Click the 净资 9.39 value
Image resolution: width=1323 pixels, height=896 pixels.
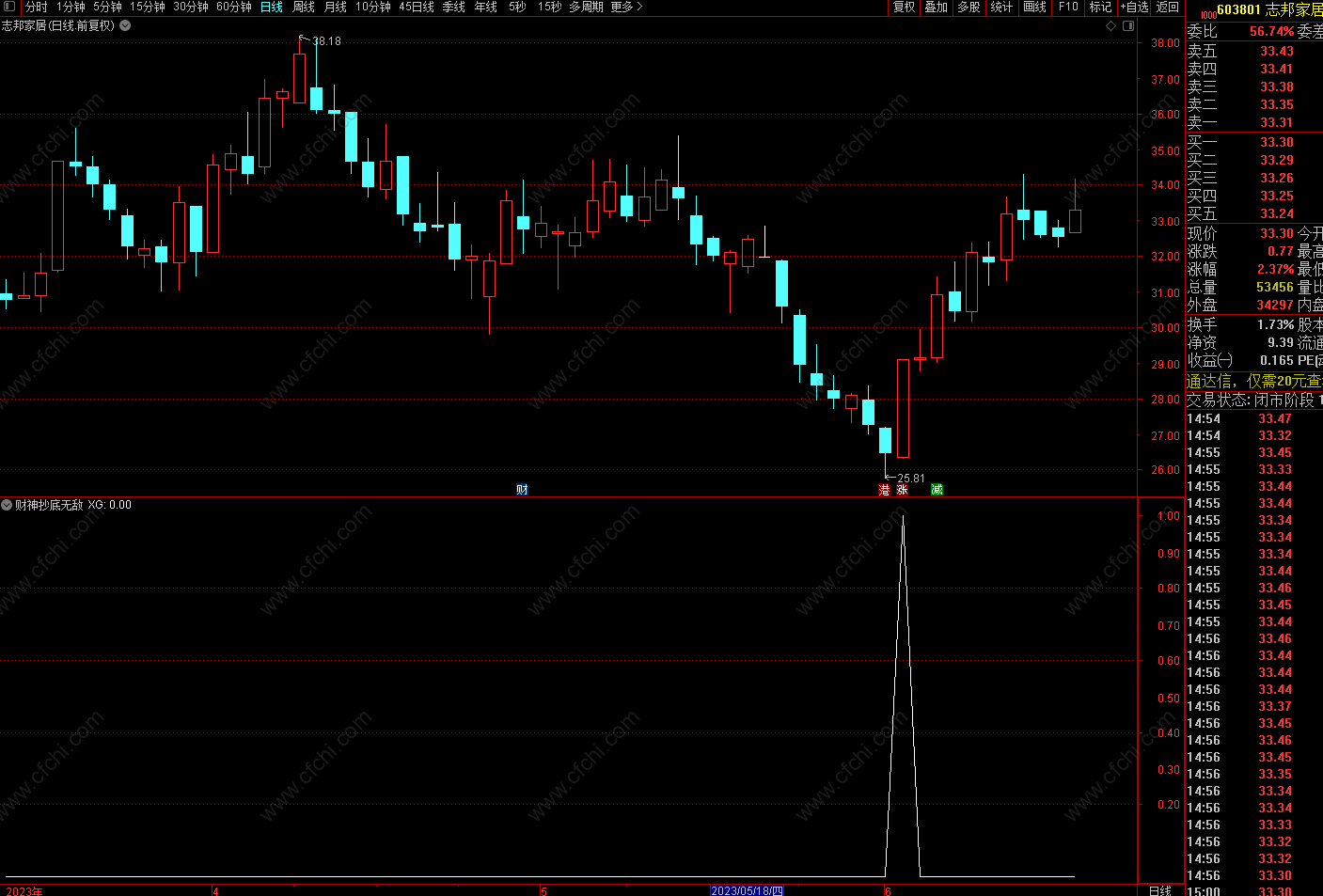point(1280,342)
